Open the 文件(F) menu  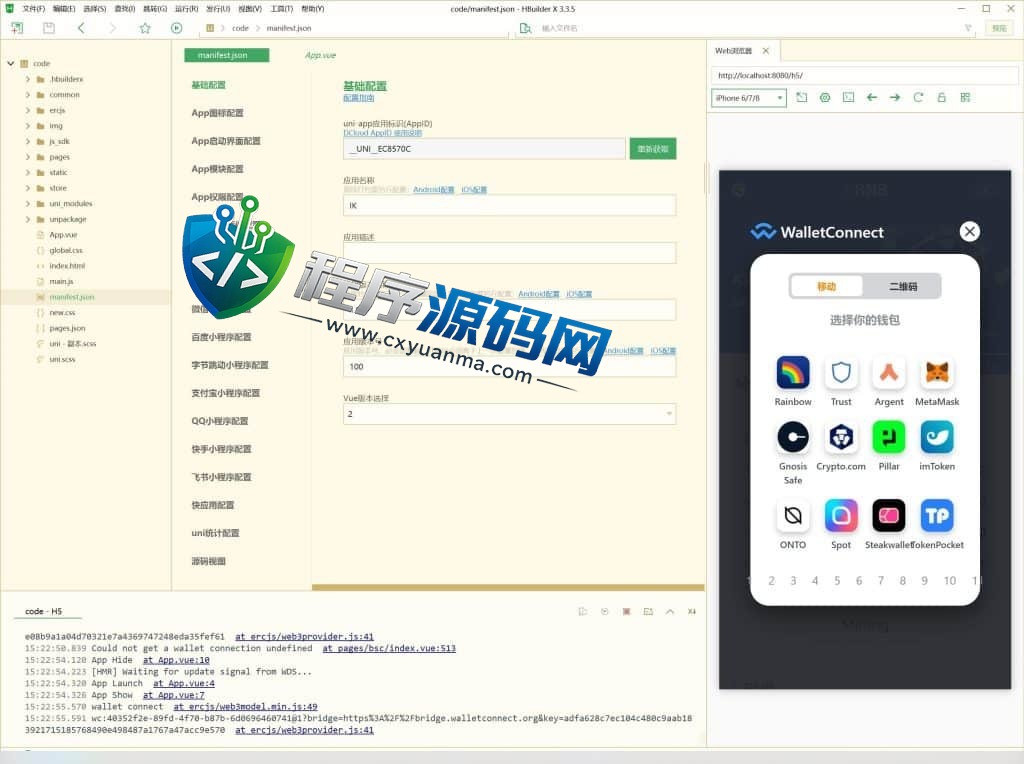[x=34, y=8]
